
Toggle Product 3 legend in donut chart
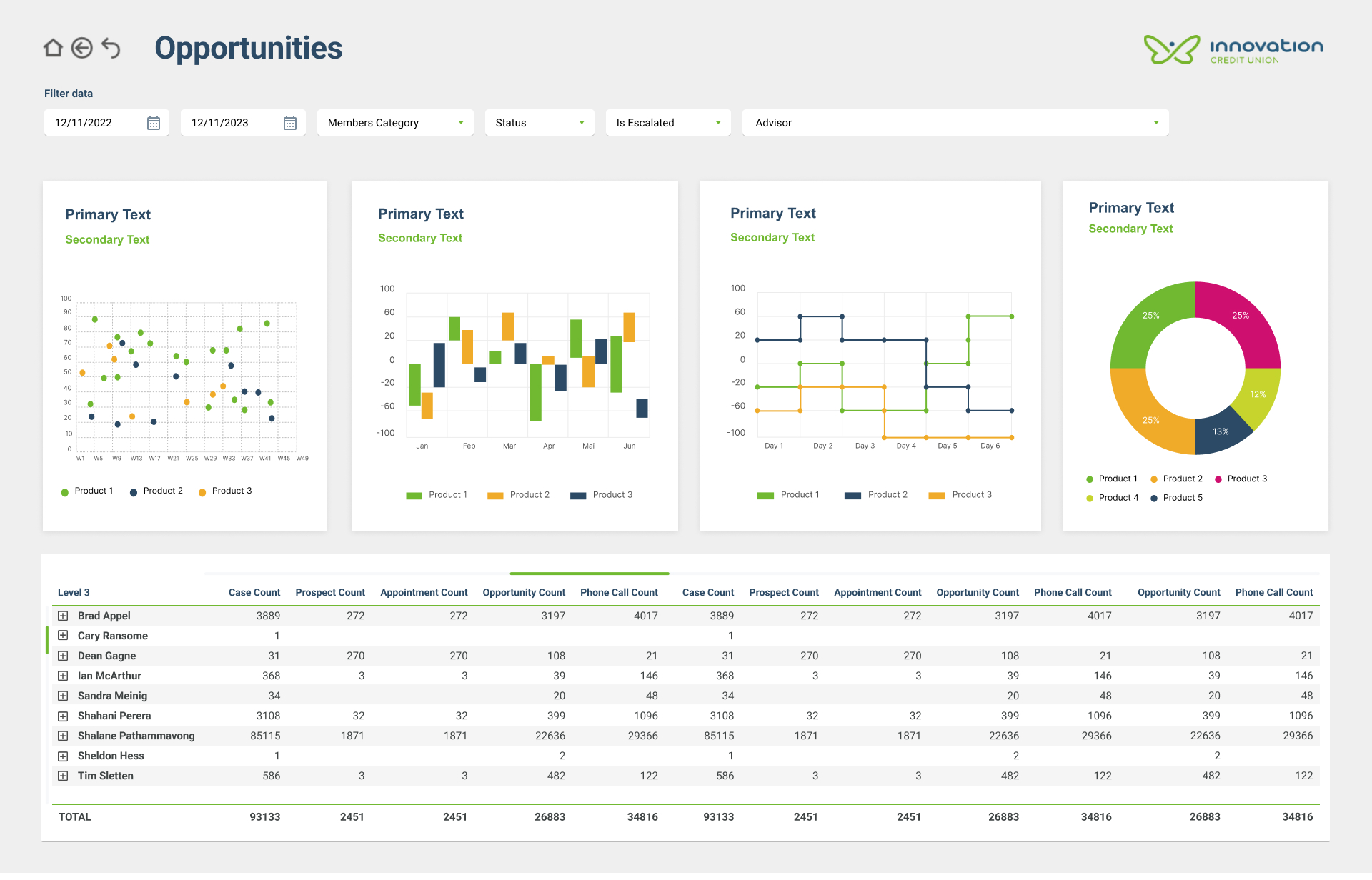1246,479
